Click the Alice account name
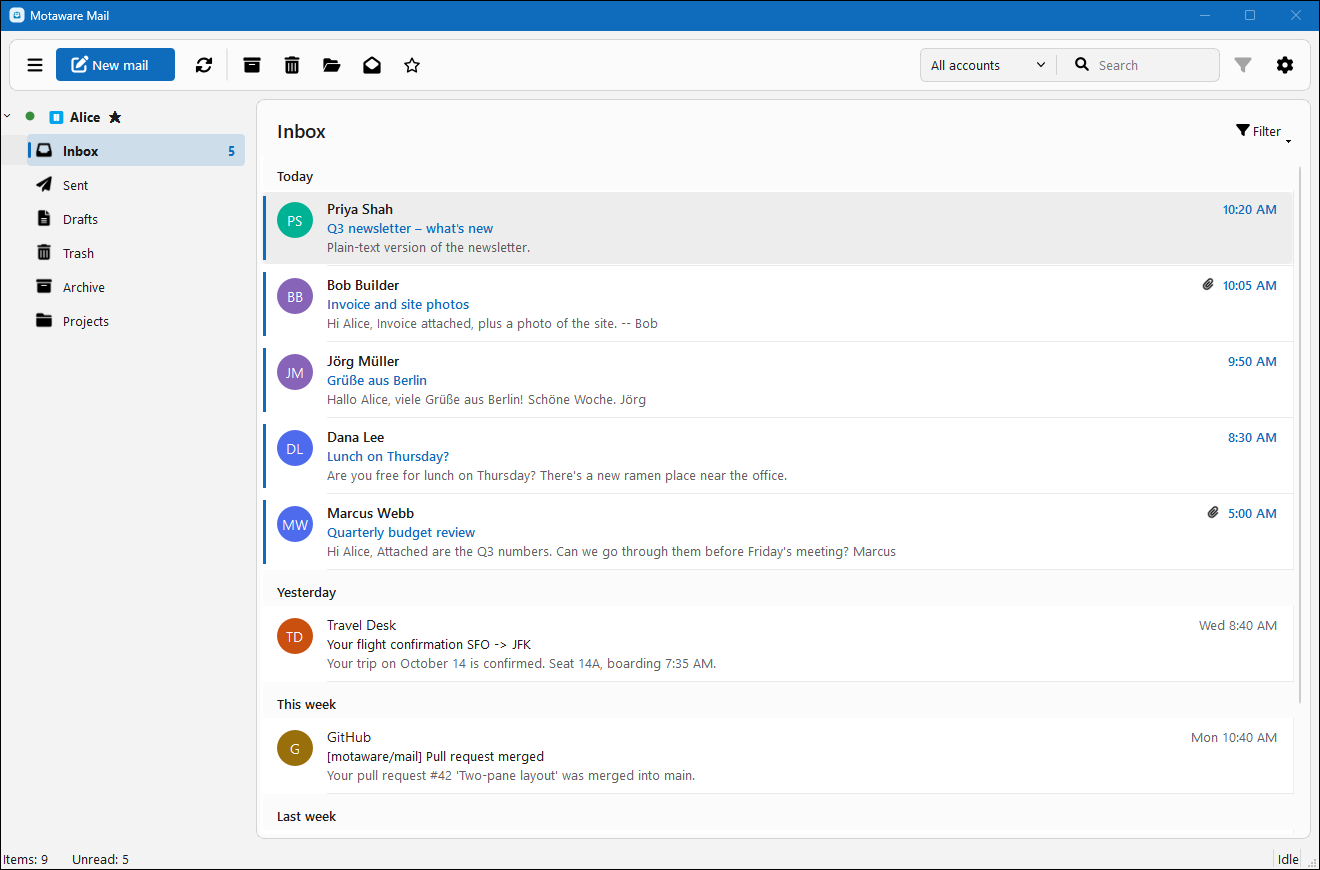 [x=85, y=117]
